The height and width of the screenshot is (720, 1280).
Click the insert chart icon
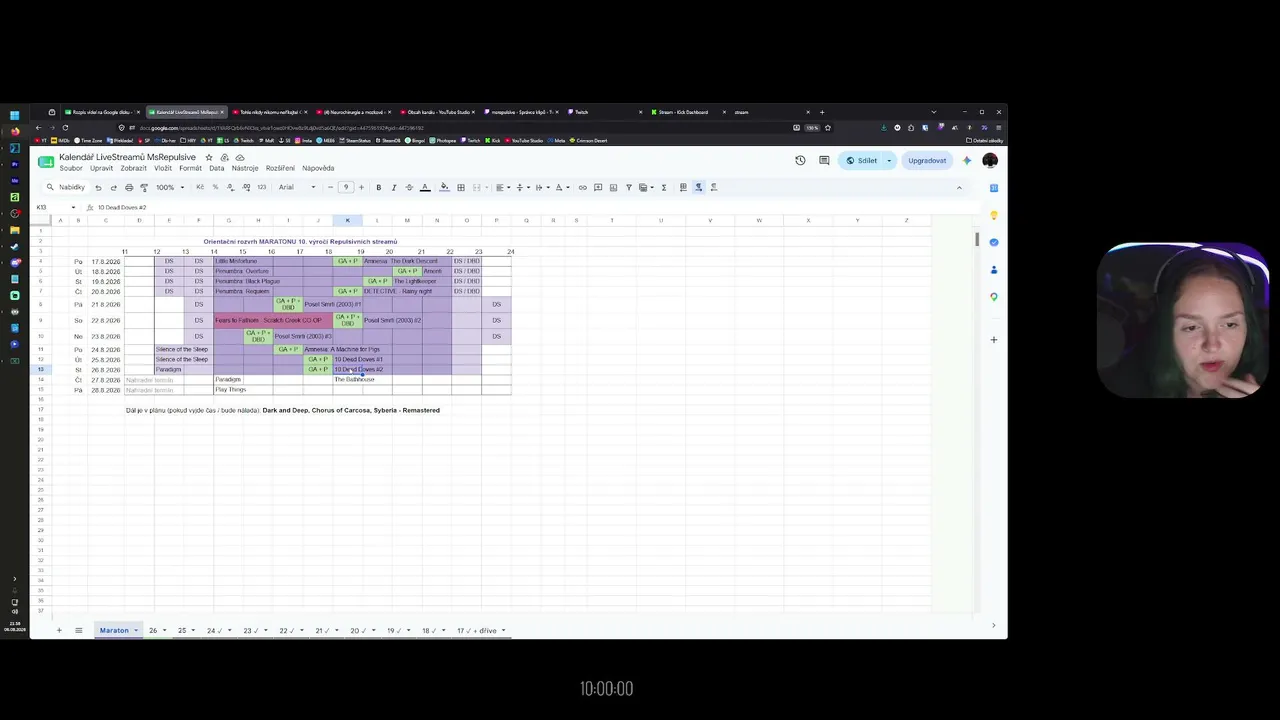point(613,187)
